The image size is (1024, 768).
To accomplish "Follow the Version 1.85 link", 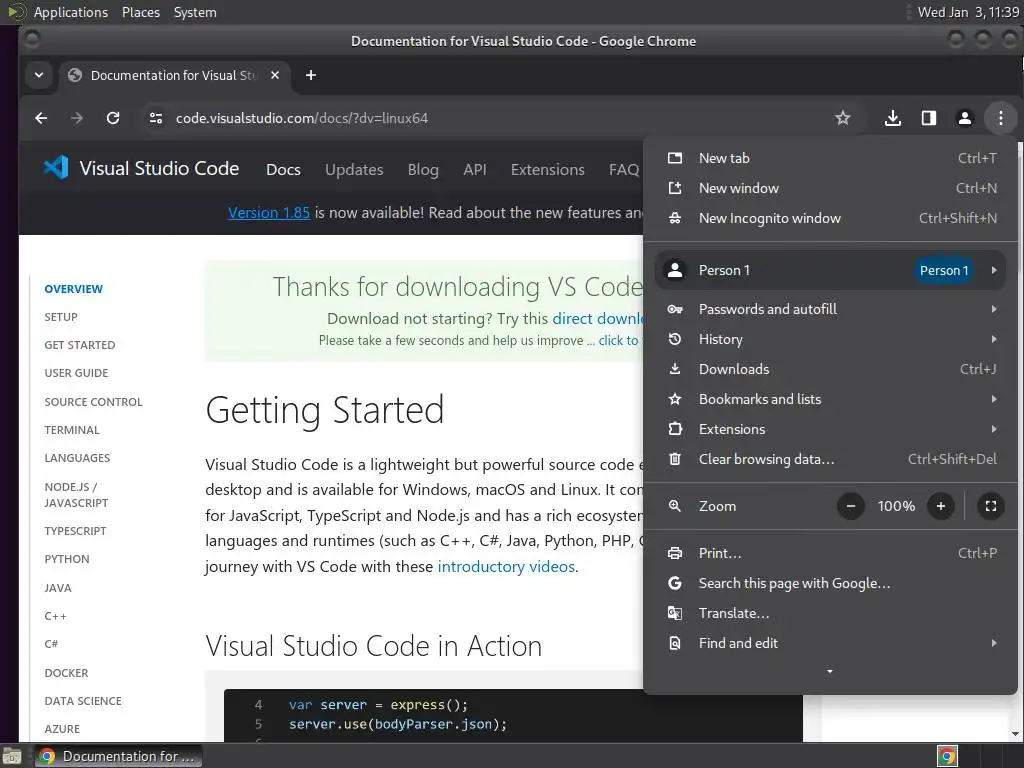I will pyautogui.click(x=269, y=213).
